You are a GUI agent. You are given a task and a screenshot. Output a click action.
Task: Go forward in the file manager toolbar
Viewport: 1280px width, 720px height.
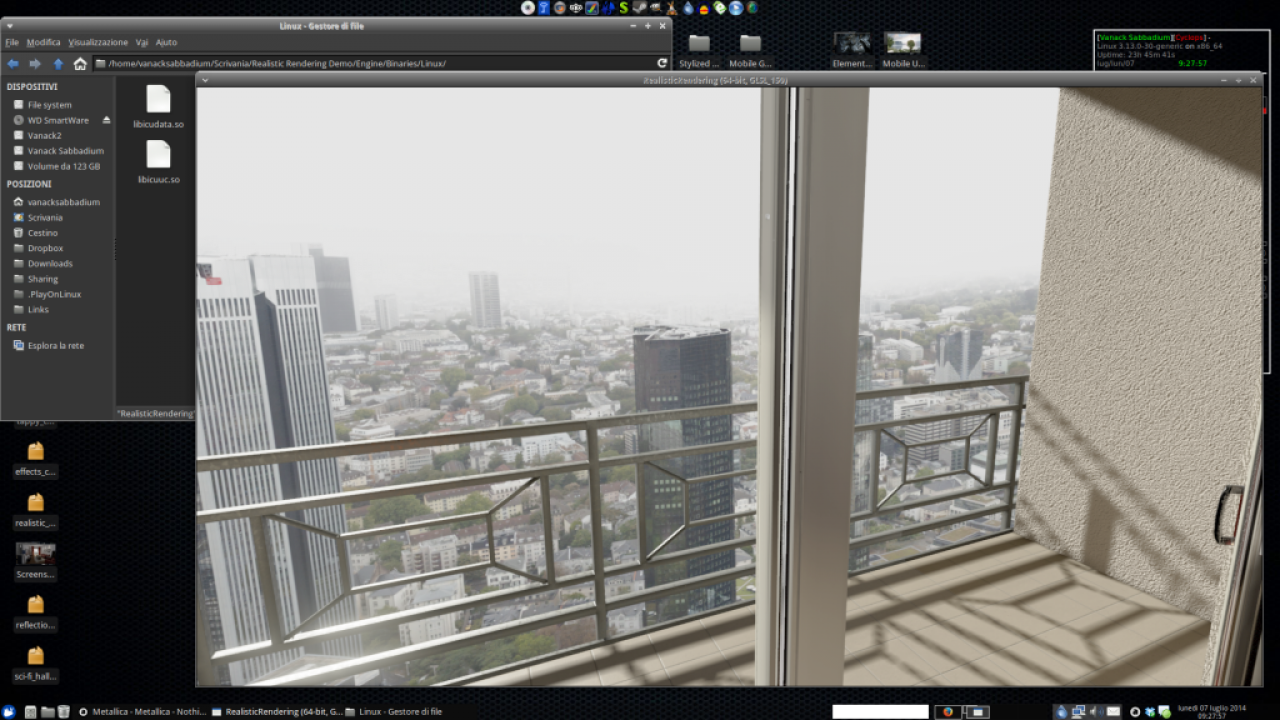(35, 63)
